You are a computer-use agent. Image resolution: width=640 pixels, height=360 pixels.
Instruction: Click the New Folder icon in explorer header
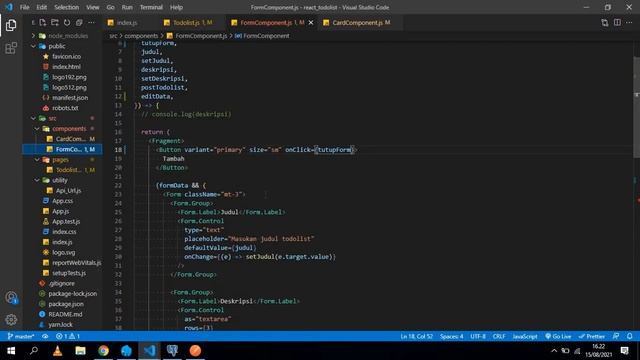pos(55,23)
